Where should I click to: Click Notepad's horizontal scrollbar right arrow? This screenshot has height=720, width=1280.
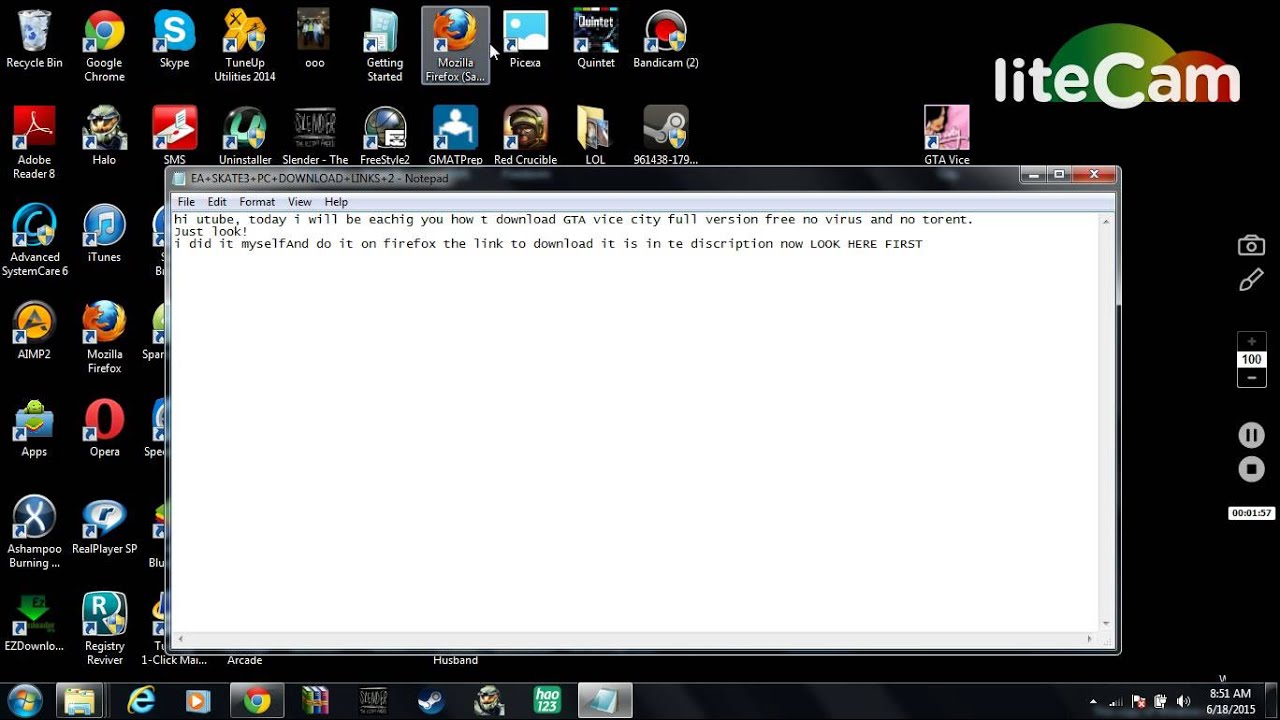click(x=1091, y=638)
